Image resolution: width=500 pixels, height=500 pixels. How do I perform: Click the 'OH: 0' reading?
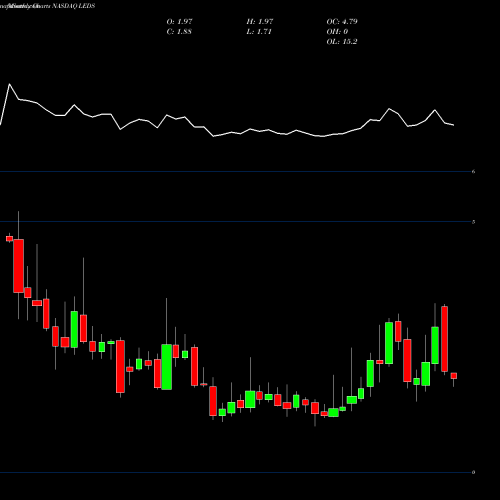point(337,31)
